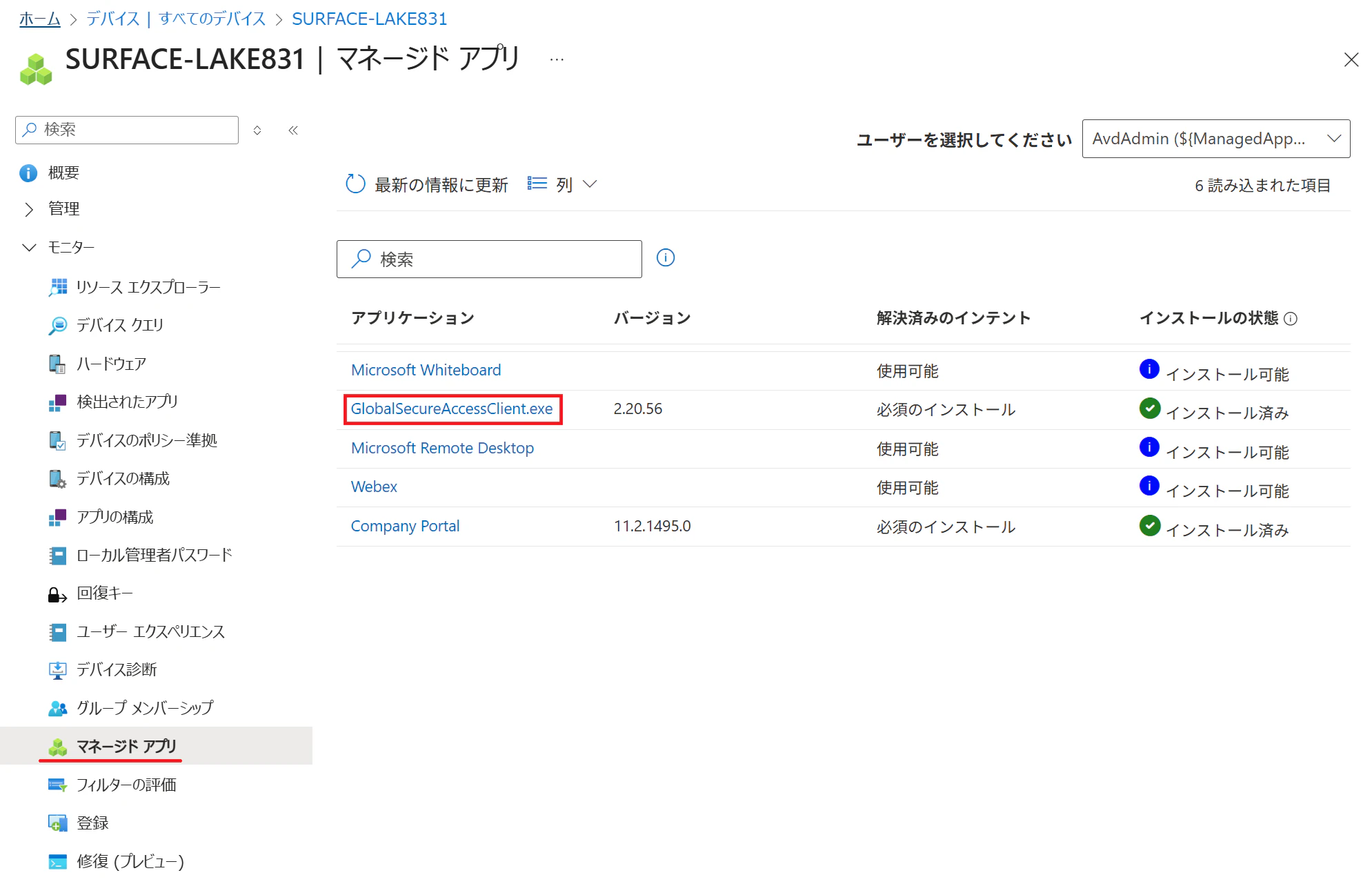Open Microsoft Whiteboard app link
Screen dimensions: 1372x884
tap(426, 371)
